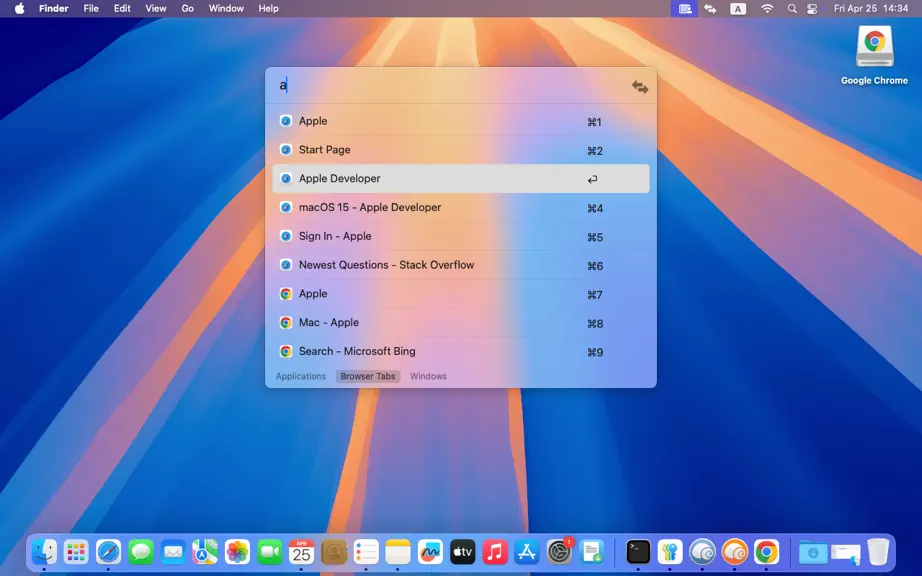Open Notes from the Dock
The height and width of the screenshot is (576, 922).
pyautogui.click(x=397, y=552)
